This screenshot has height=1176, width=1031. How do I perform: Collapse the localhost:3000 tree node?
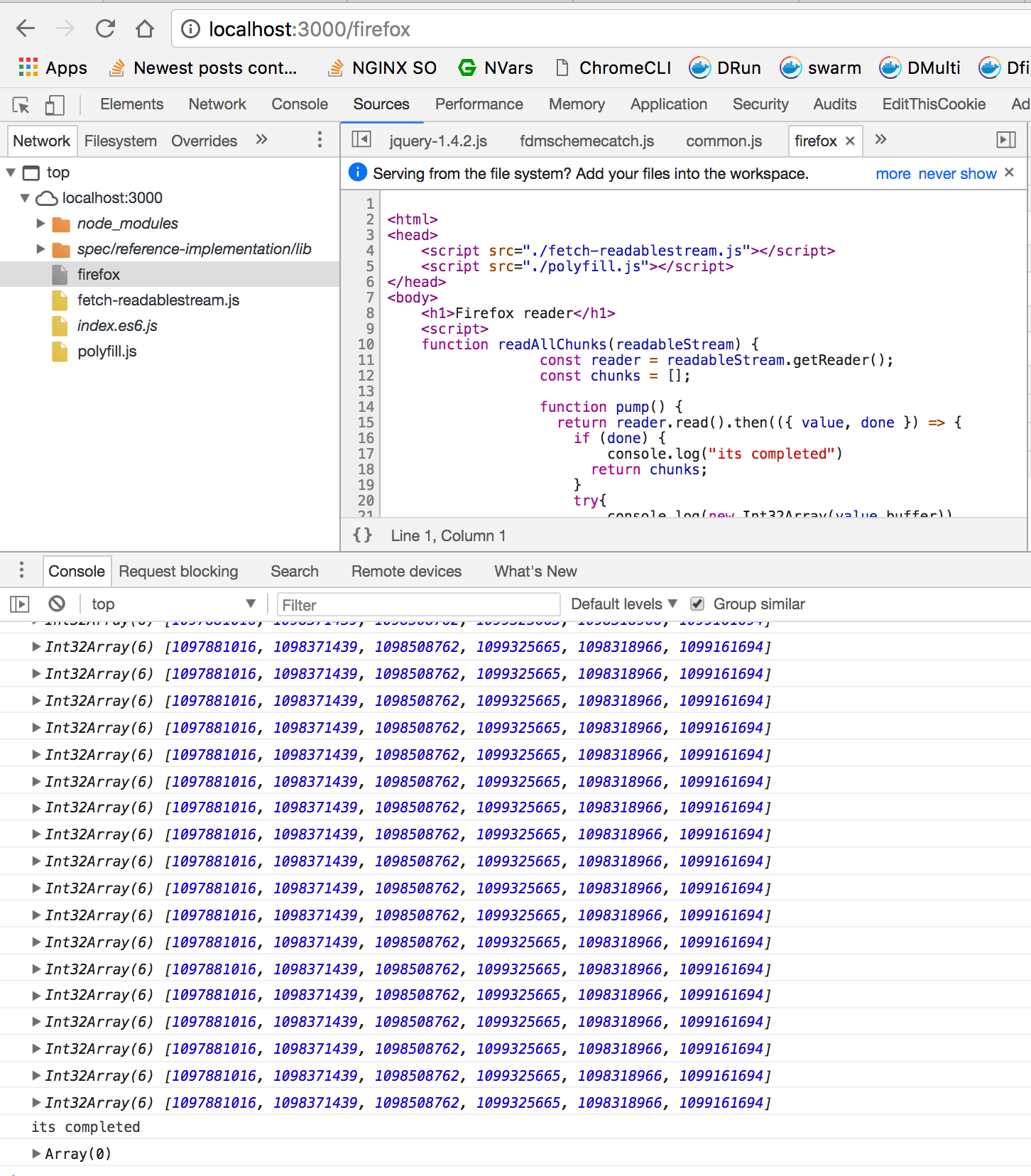coord(25,198)
